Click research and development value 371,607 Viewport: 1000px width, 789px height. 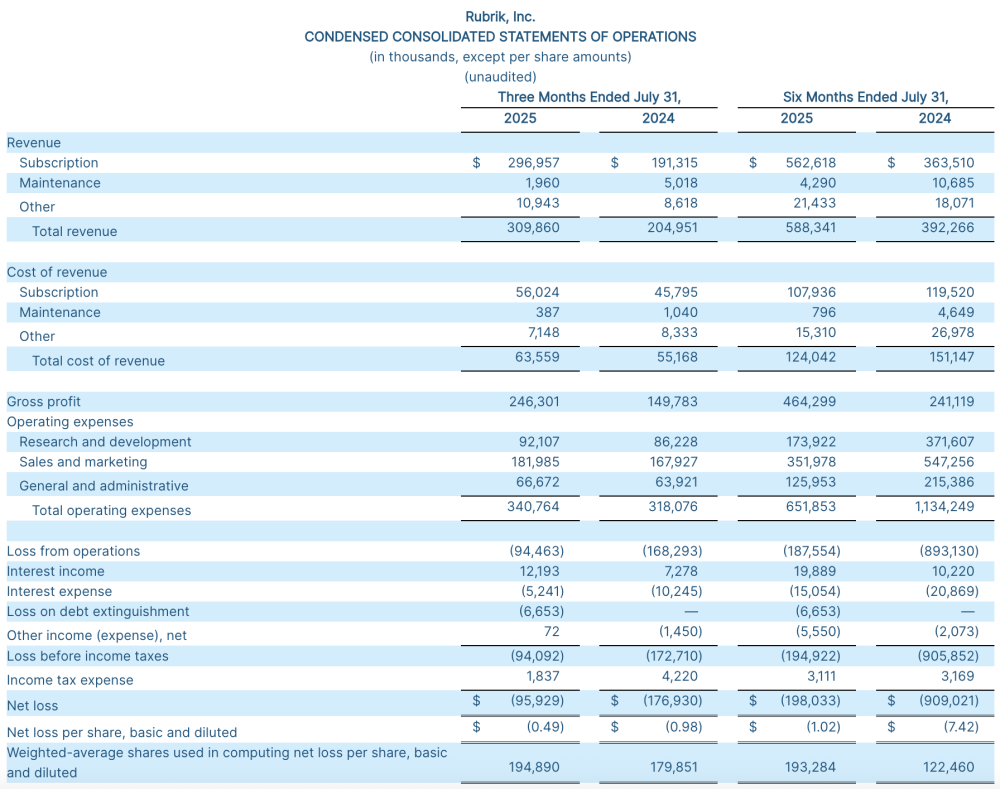click(x=950, y=442)
